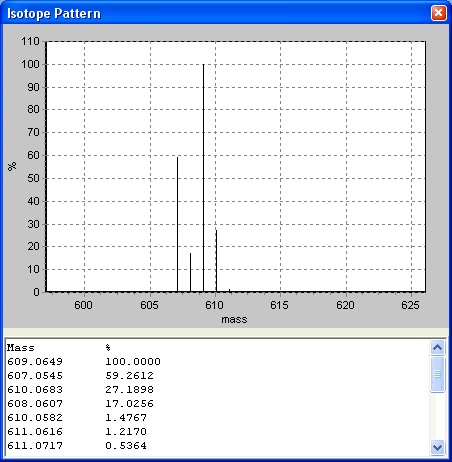Viewport: 452px width, 462px height.
Task: Click the scroll up arrow of the mass list
Action: pos(437,348)
